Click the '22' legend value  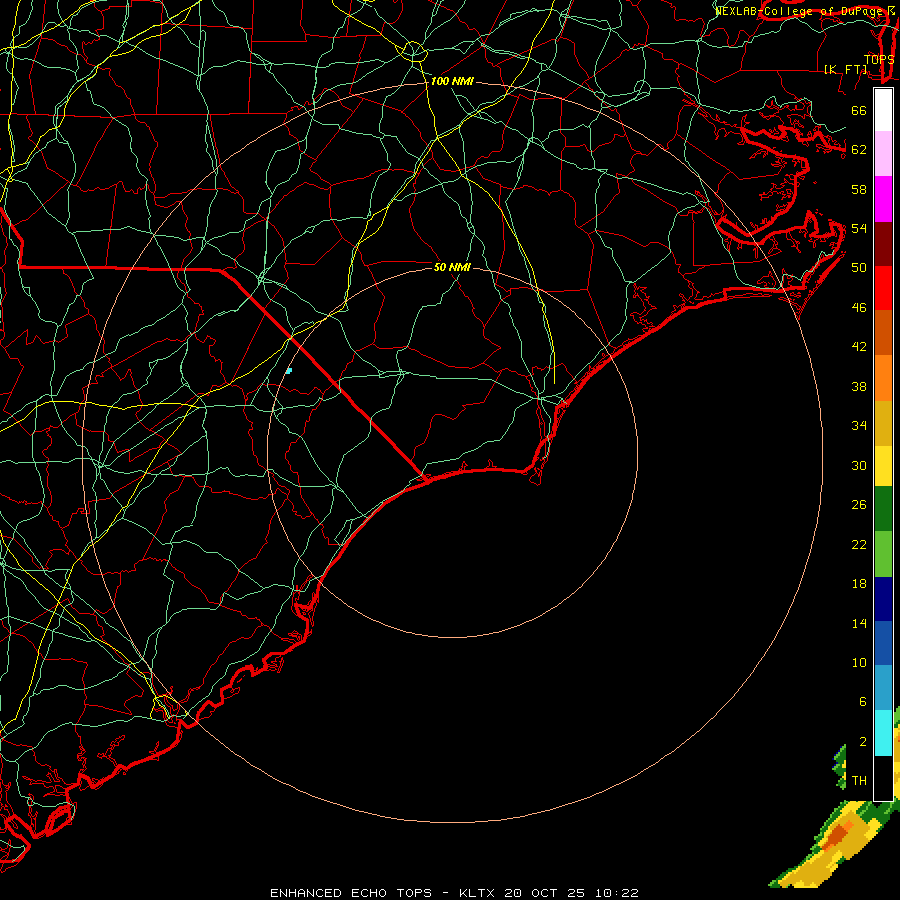(859, 544)
